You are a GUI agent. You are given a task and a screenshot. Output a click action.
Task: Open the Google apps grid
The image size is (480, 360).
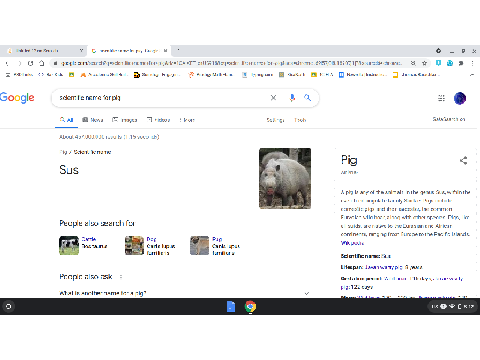(441, 98)
